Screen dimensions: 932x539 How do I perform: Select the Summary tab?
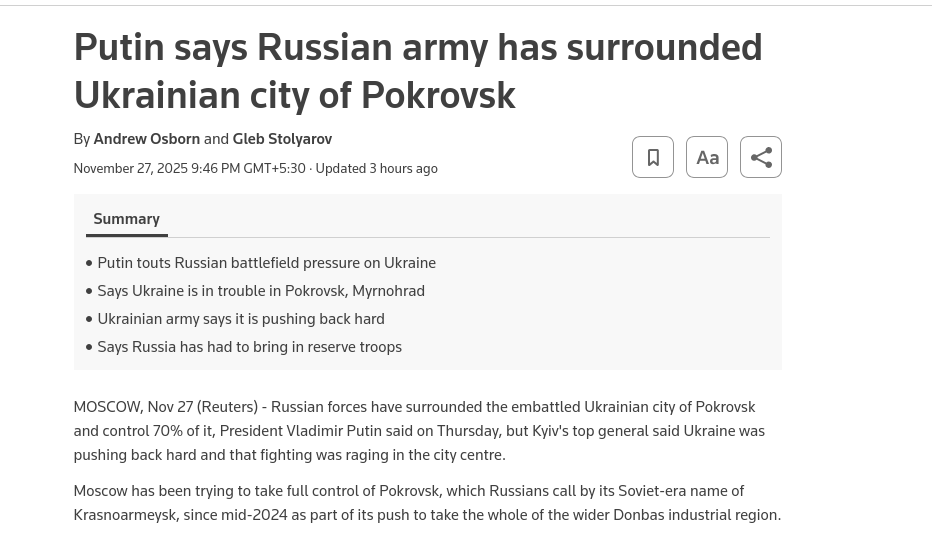(x=126, y=219)
